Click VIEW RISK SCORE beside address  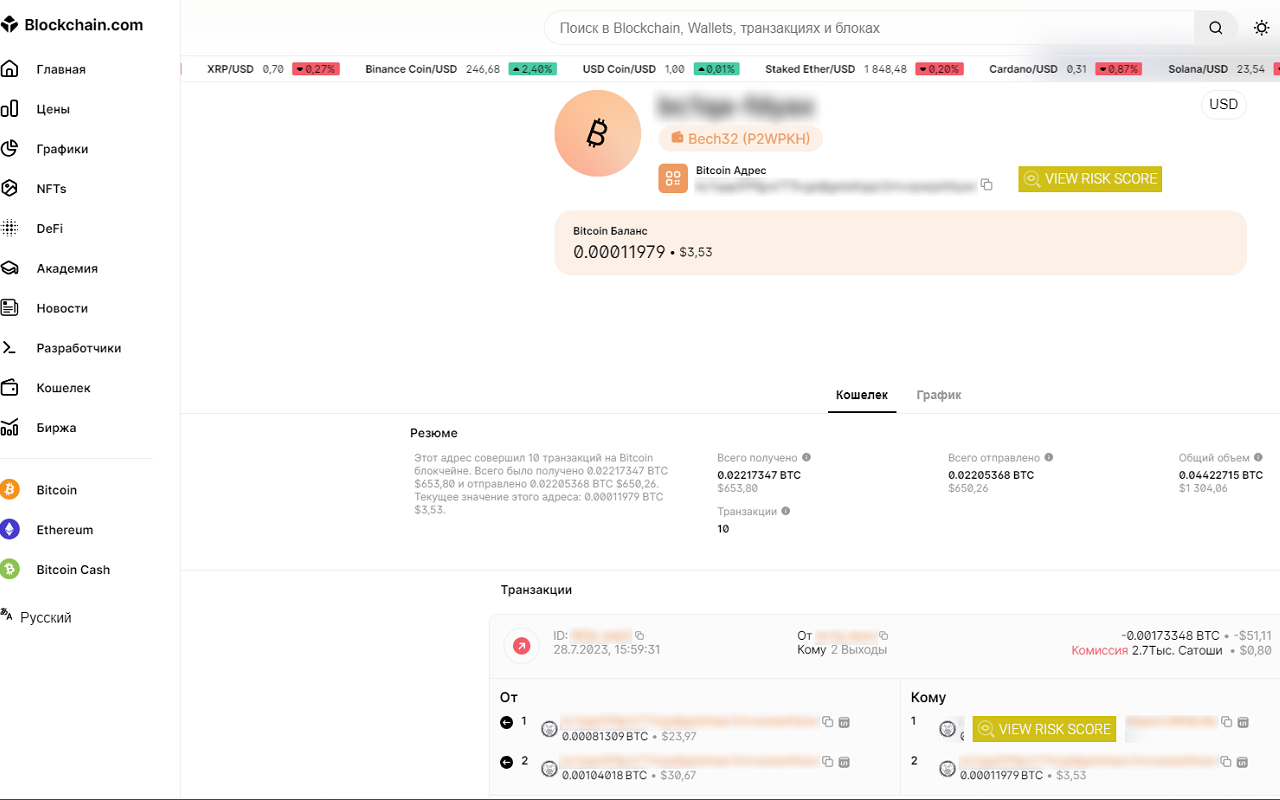tap(1090, 179)
